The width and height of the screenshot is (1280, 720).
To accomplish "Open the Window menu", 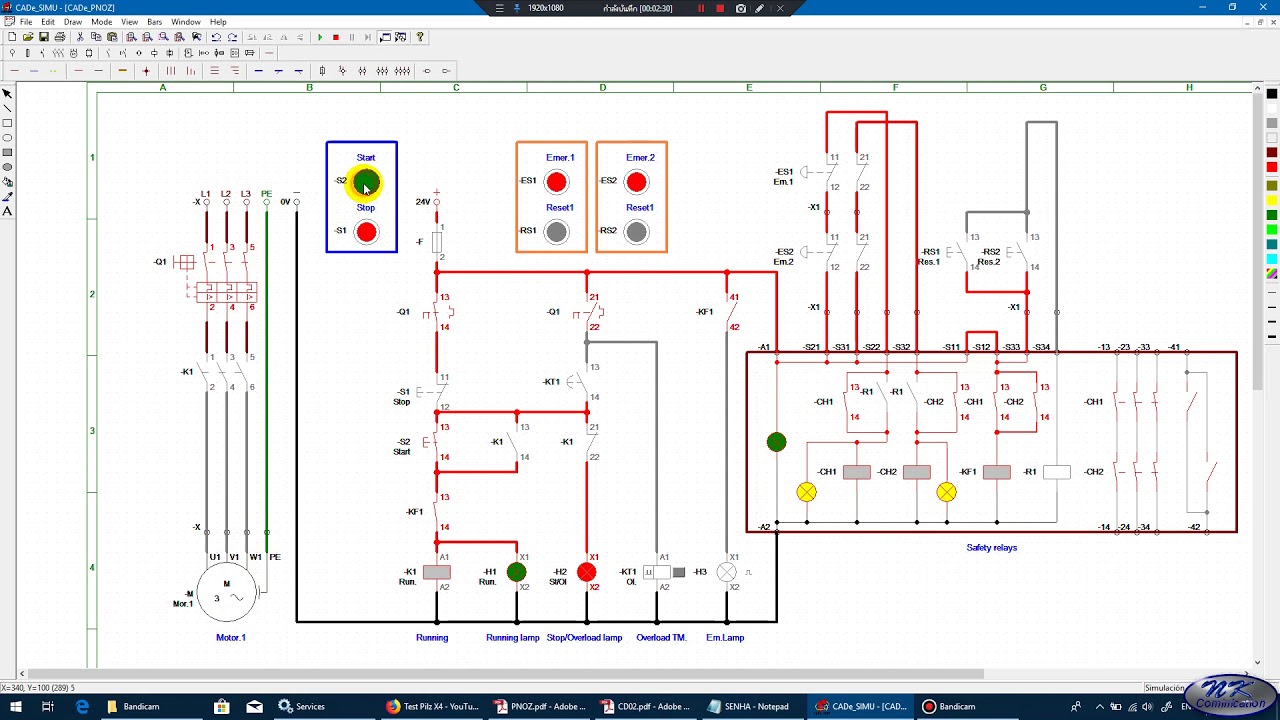I will click(x=186, y=21).
